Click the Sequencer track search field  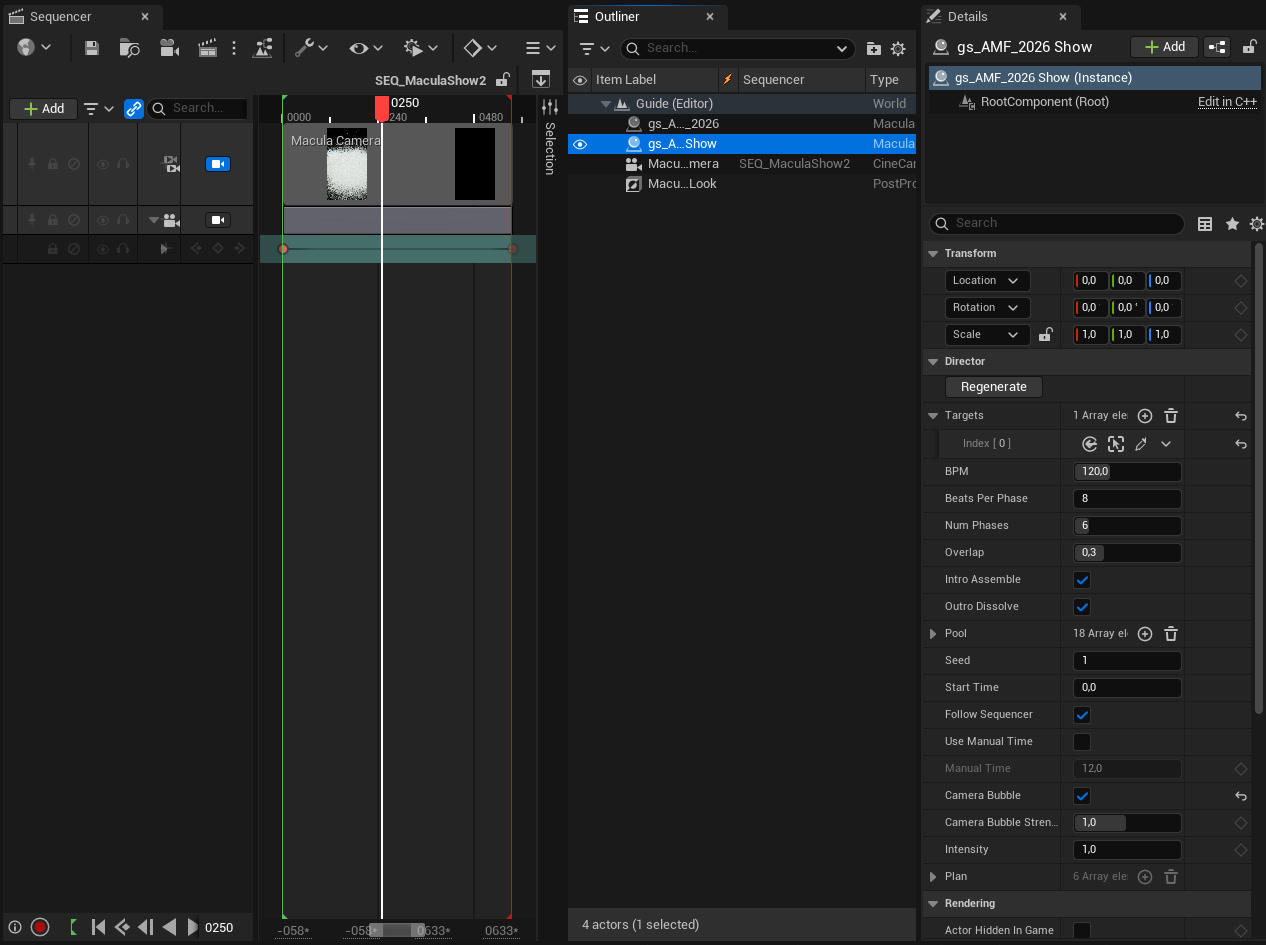tap(200, 108)
